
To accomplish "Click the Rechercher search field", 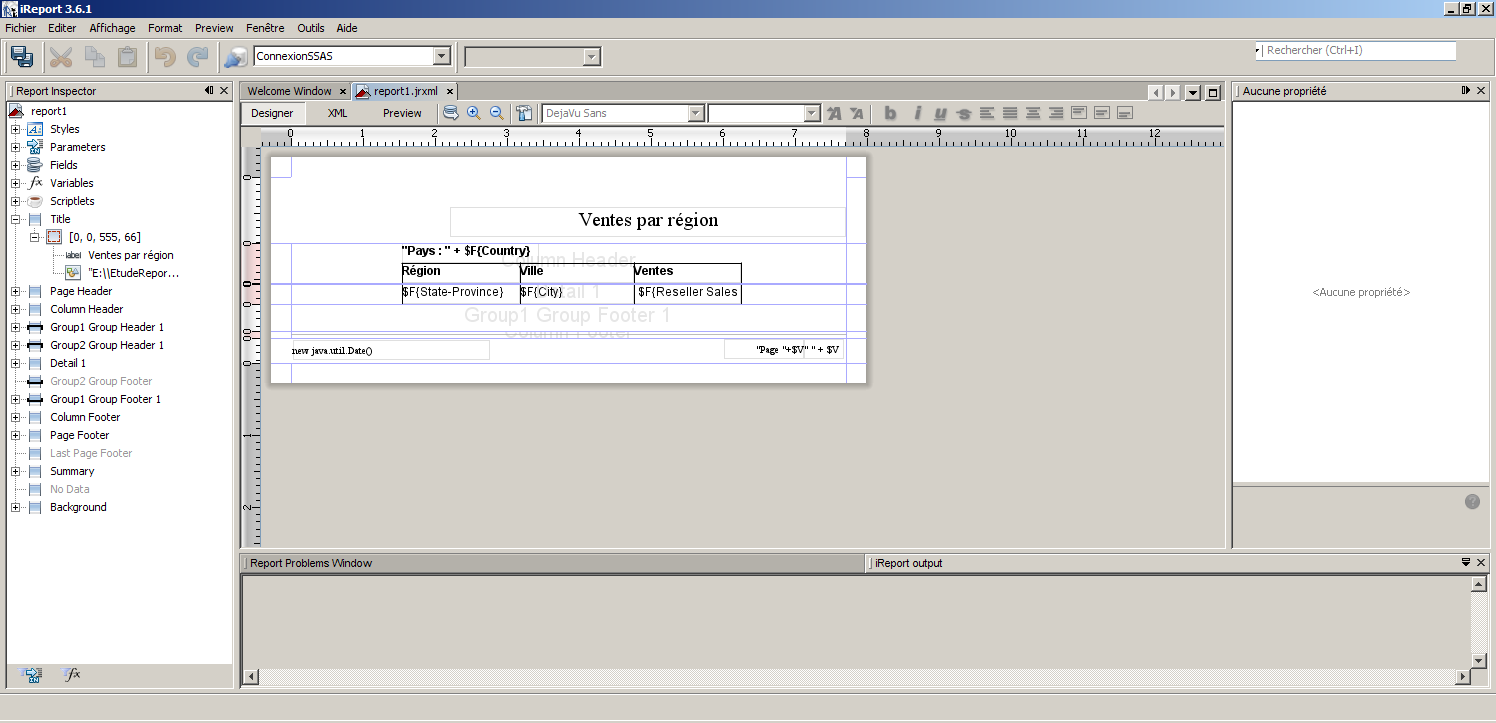I will point(1358,50).
